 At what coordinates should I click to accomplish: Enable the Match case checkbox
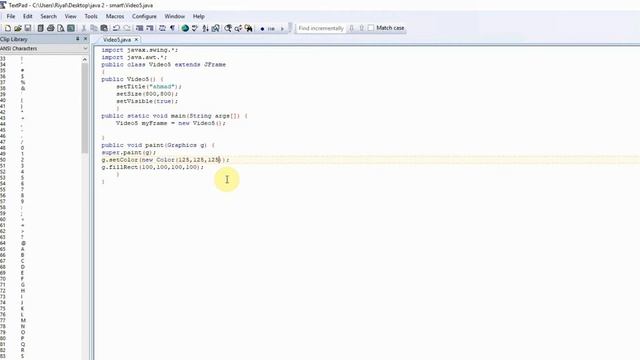point(371,28)
